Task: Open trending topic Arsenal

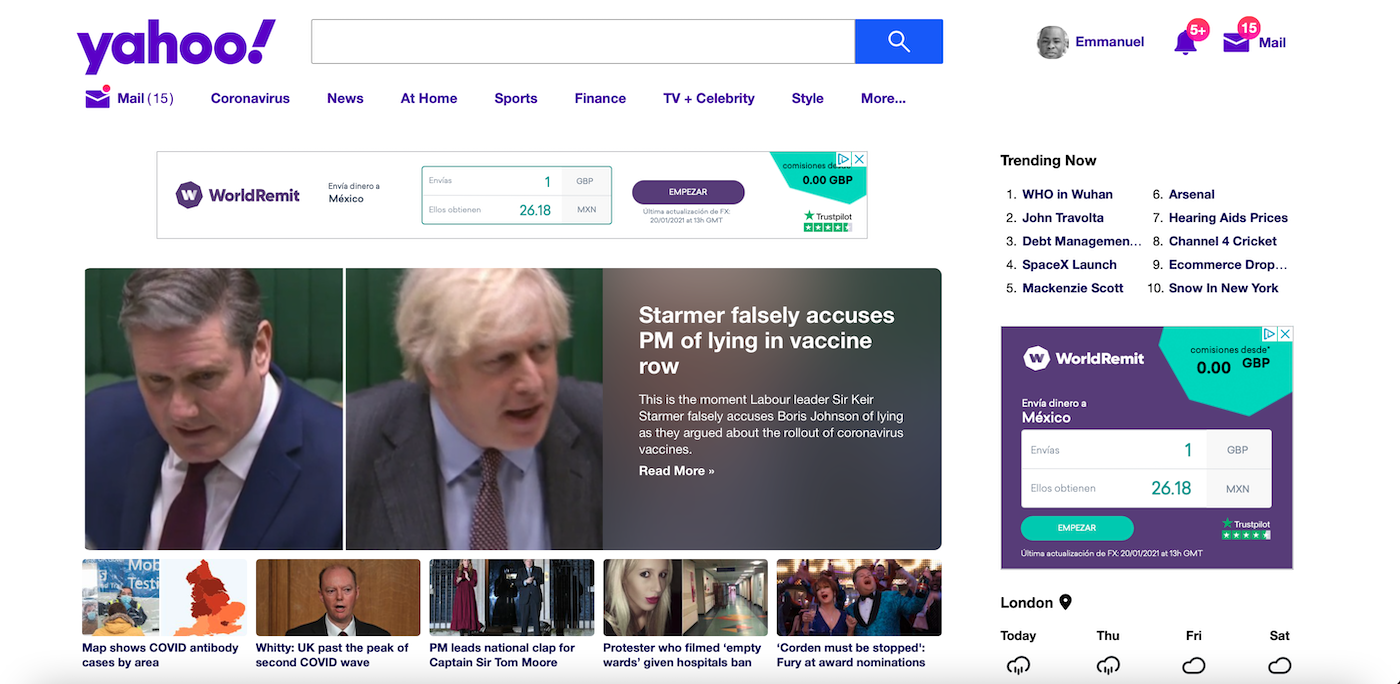Action: pyautogui.click(x=1192, y=194)
